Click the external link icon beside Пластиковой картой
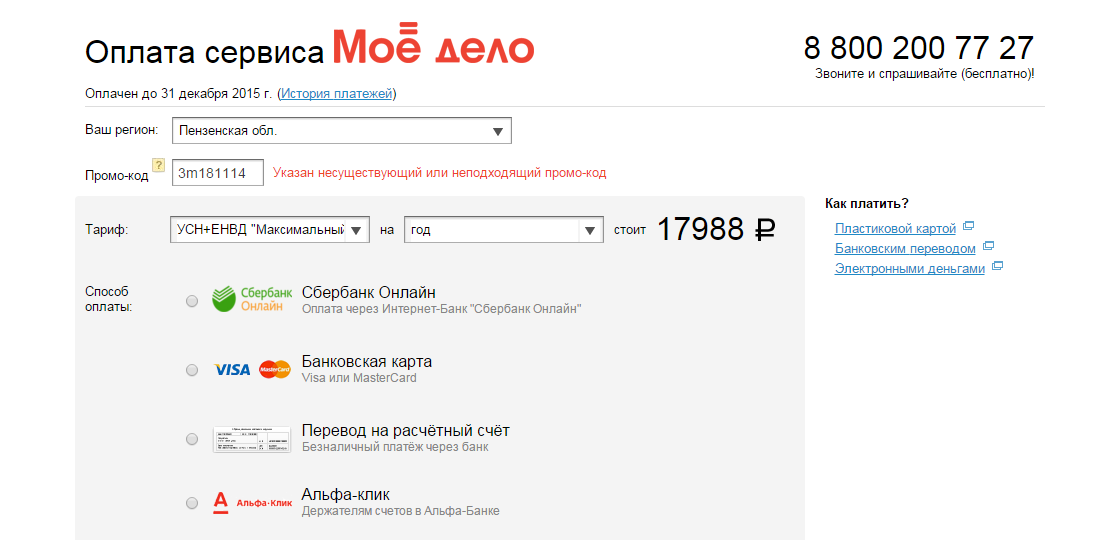The height and width of the screenshot is (540, 1093). (968, 228)
